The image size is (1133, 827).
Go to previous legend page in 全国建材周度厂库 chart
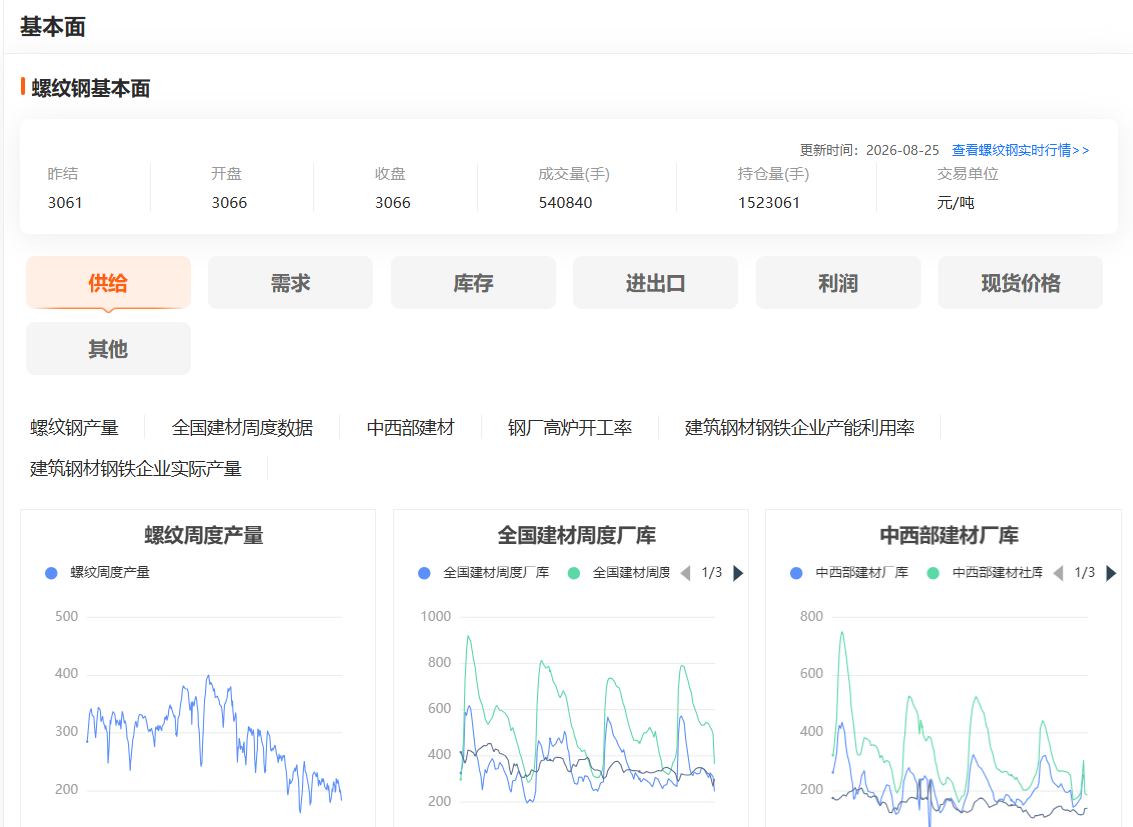coord(686,573)
